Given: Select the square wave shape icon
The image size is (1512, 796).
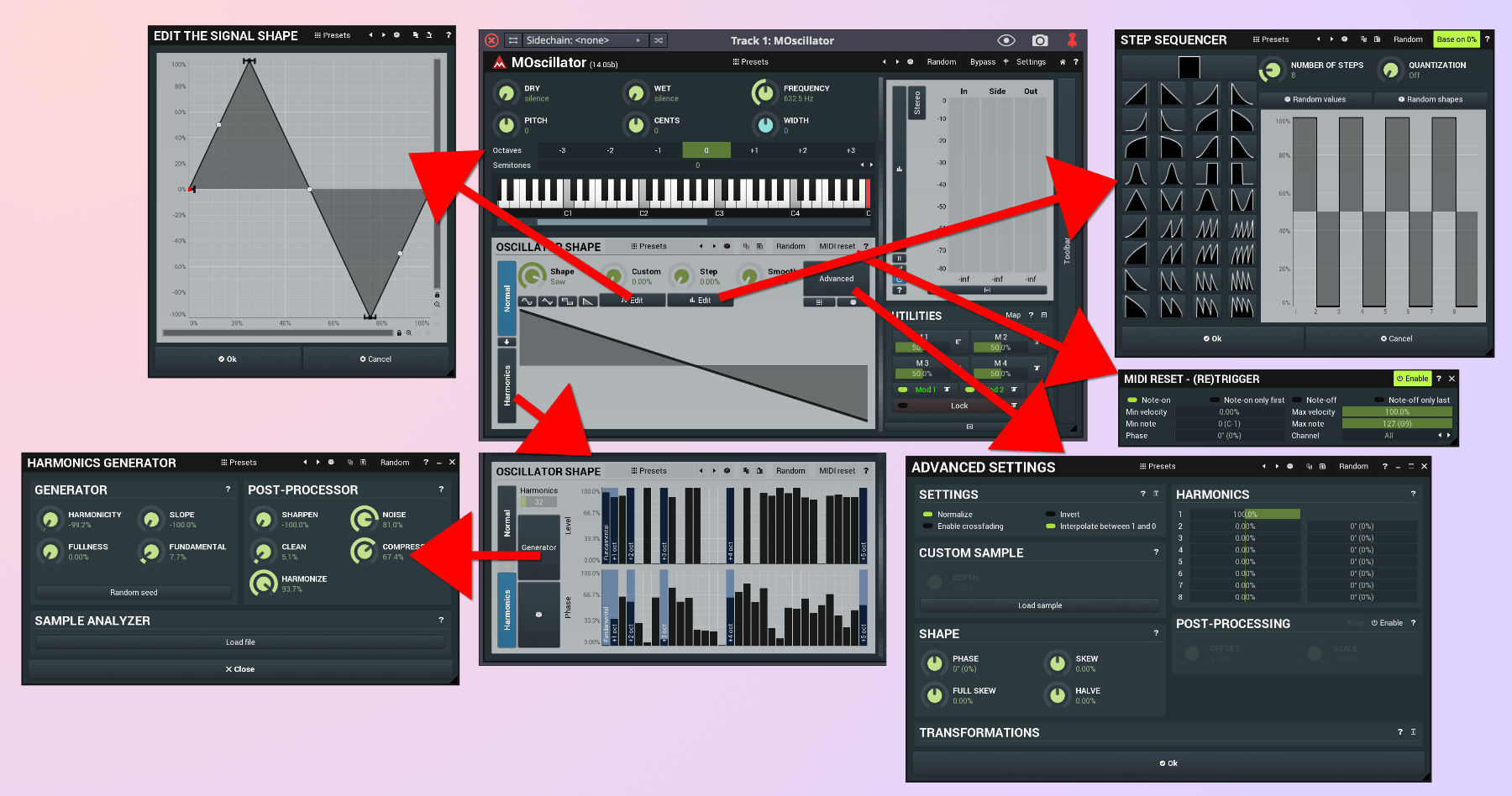Looking at the screenshot, I should [x=568, y=301].
